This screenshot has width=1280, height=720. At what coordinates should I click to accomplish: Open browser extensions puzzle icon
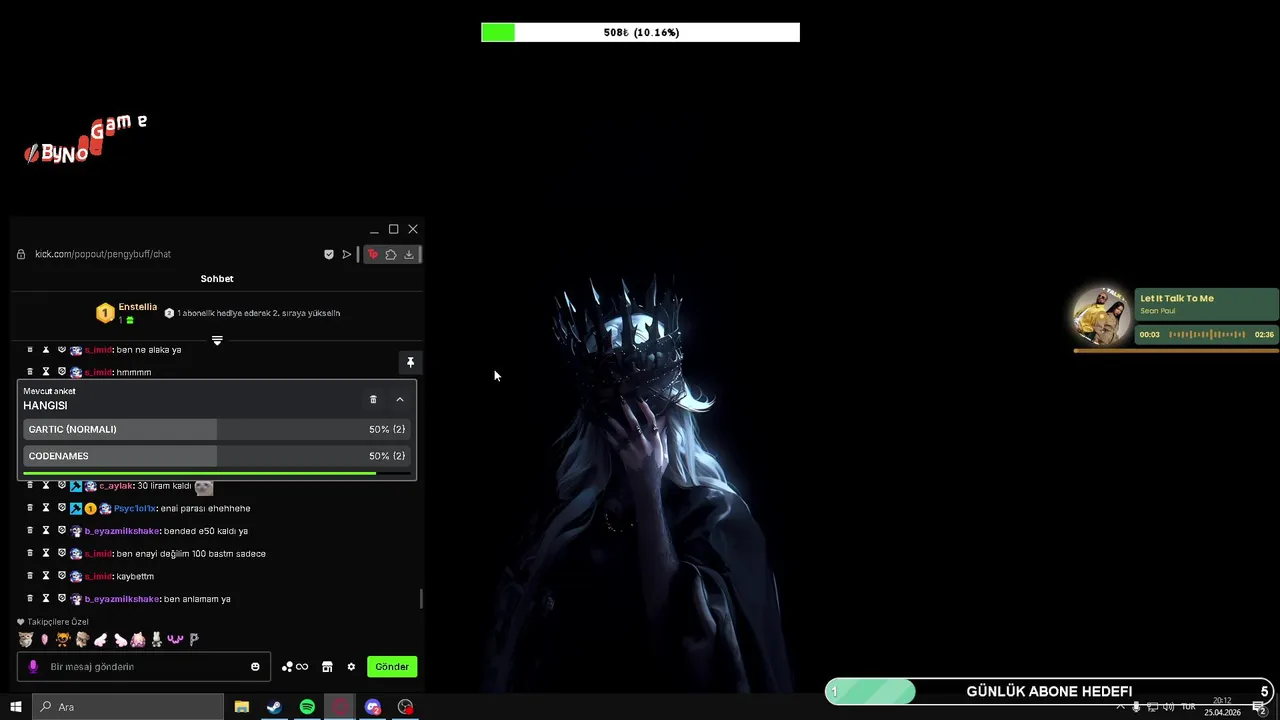(x=391, y=254)
